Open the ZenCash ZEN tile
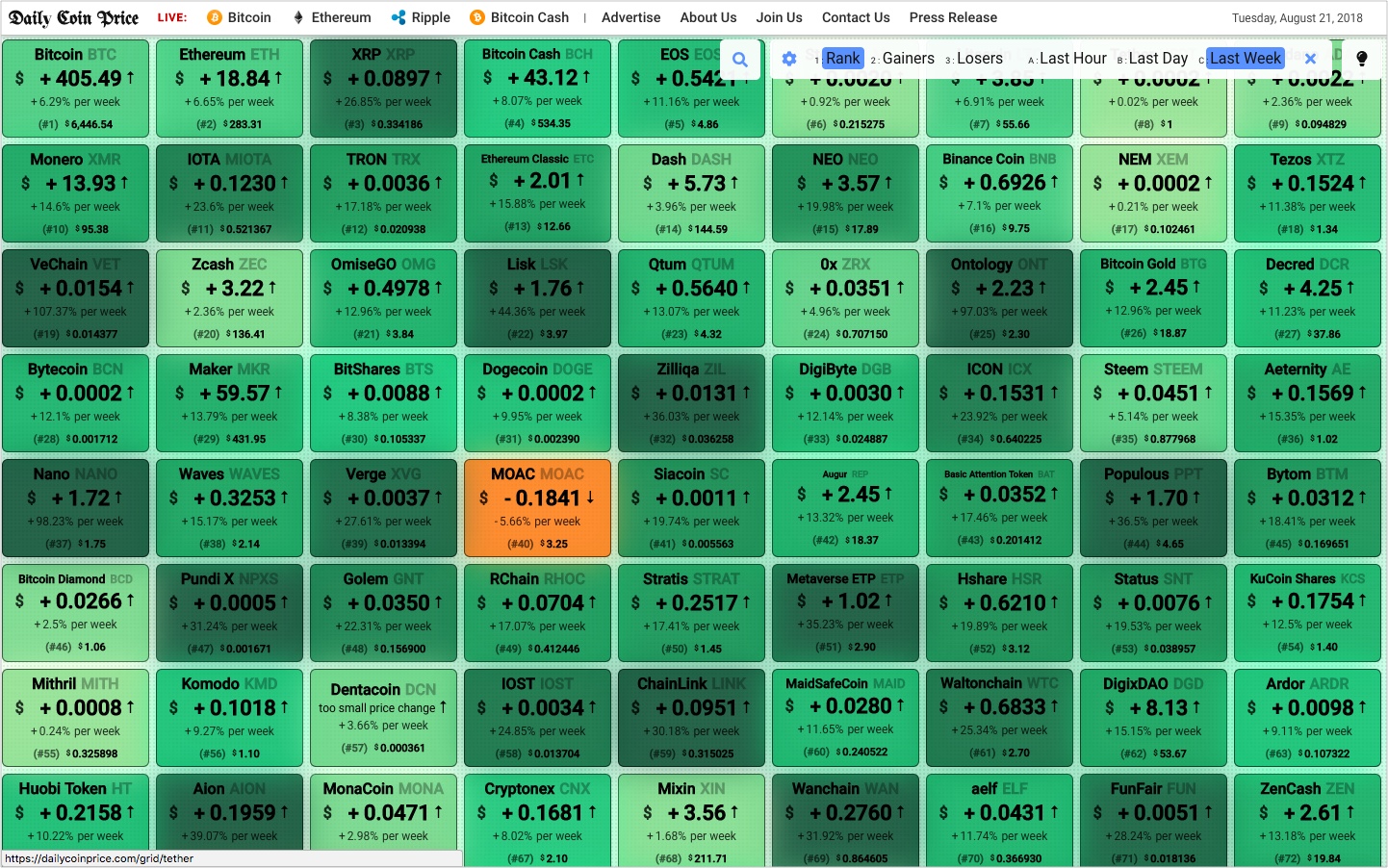The height and width of the screenshot is (868, 1388). tap(1308, 820)
